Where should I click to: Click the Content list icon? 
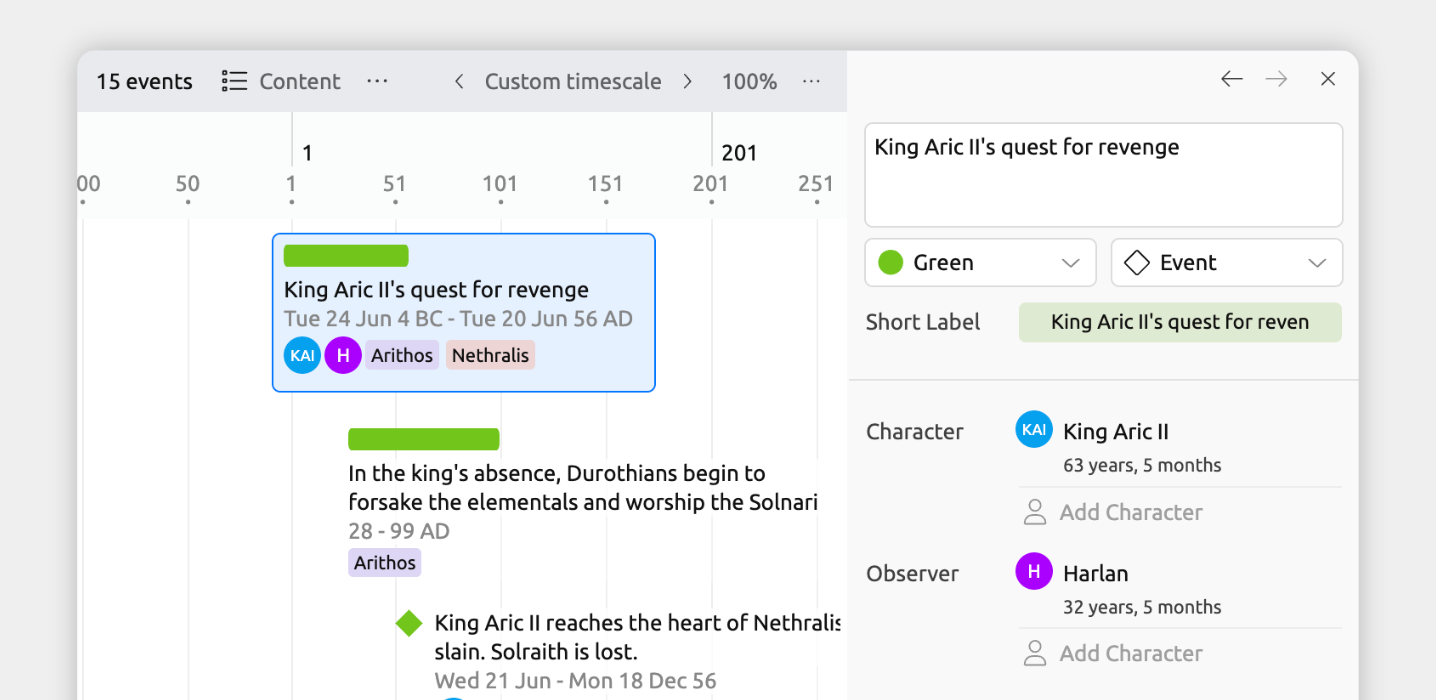tap(234, 81)
